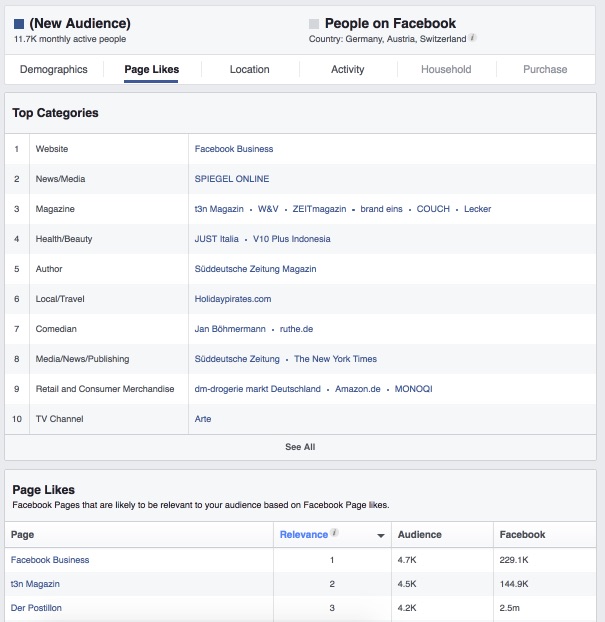Click the Comedian category label

(56, 329)
